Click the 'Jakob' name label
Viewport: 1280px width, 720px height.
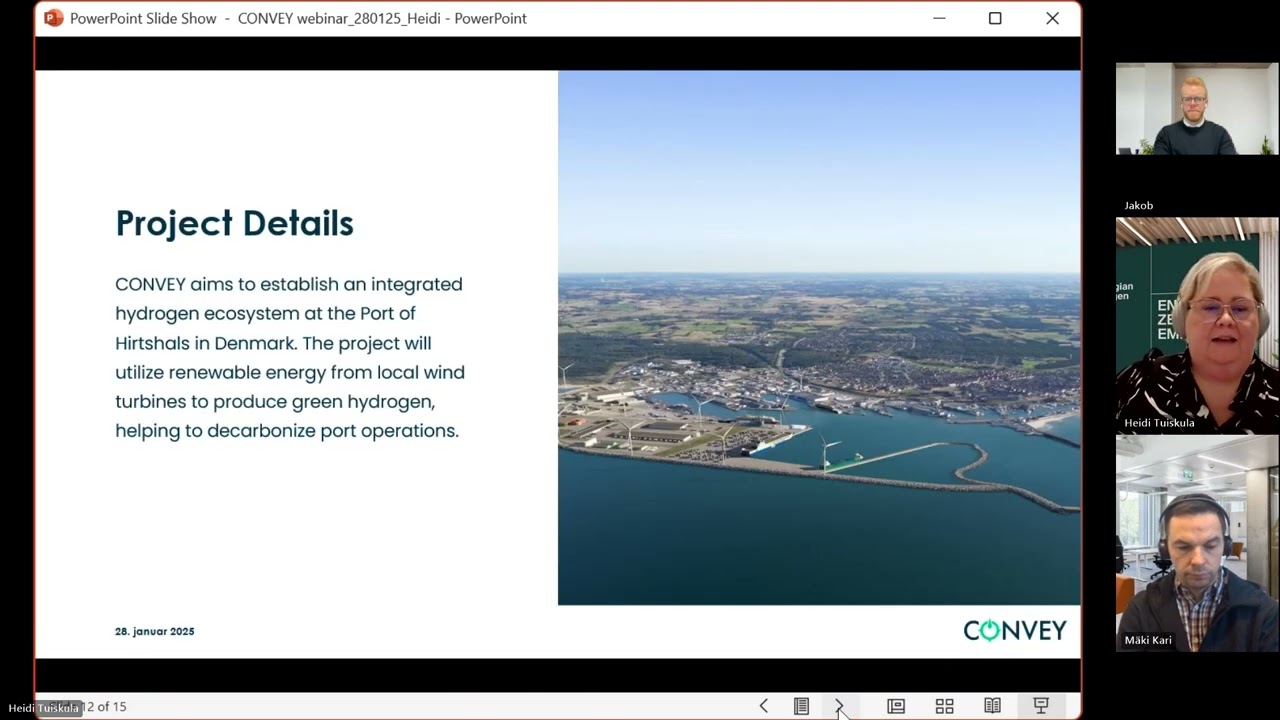(x=1138, y=205)
